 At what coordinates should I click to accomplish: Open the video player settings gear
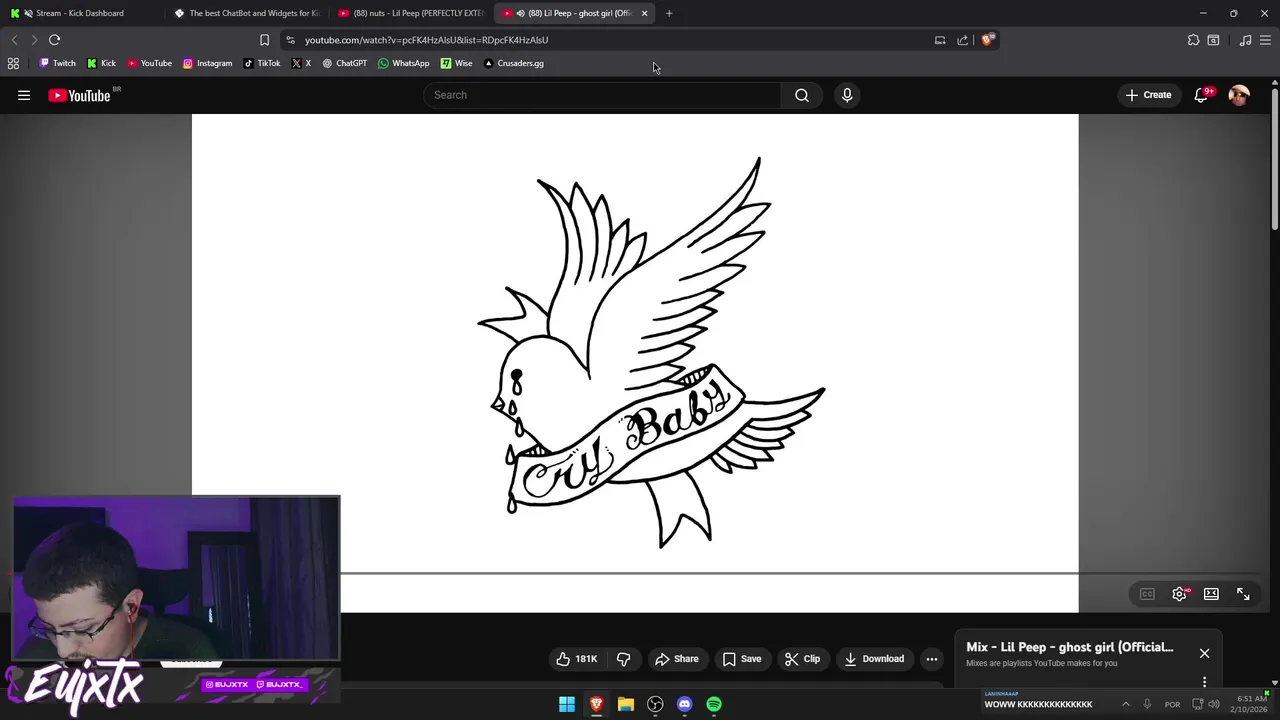coord(1180,594)
